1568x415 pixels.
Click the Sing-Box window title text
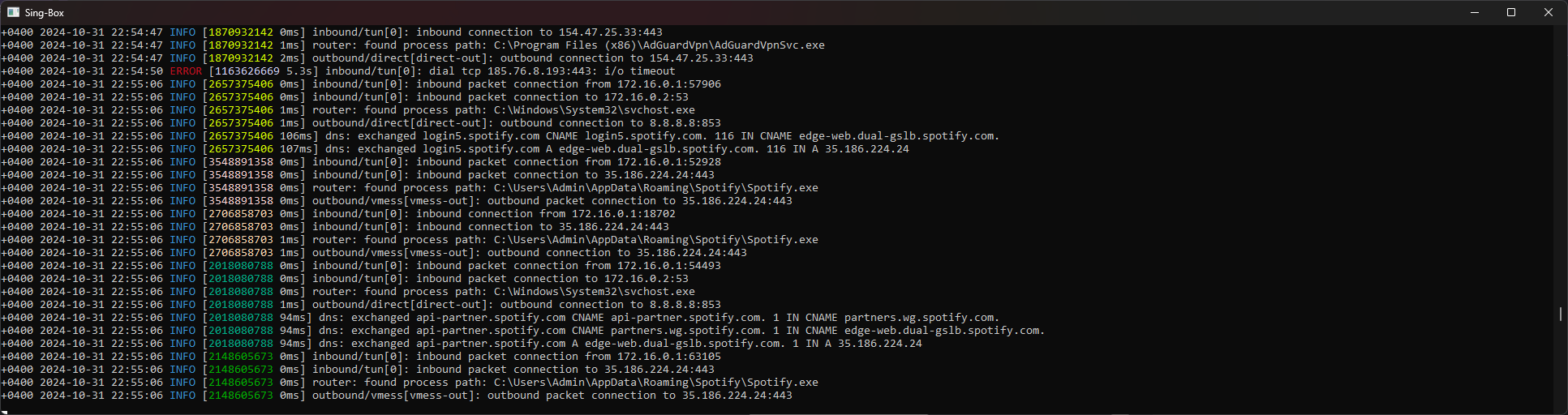[44, 13]
